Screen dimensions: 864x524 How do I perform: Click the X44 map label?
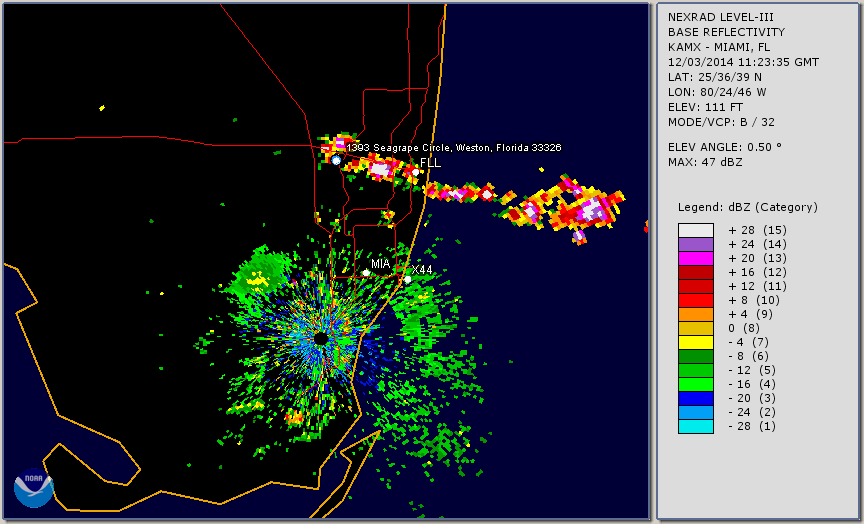click(422, 270)
